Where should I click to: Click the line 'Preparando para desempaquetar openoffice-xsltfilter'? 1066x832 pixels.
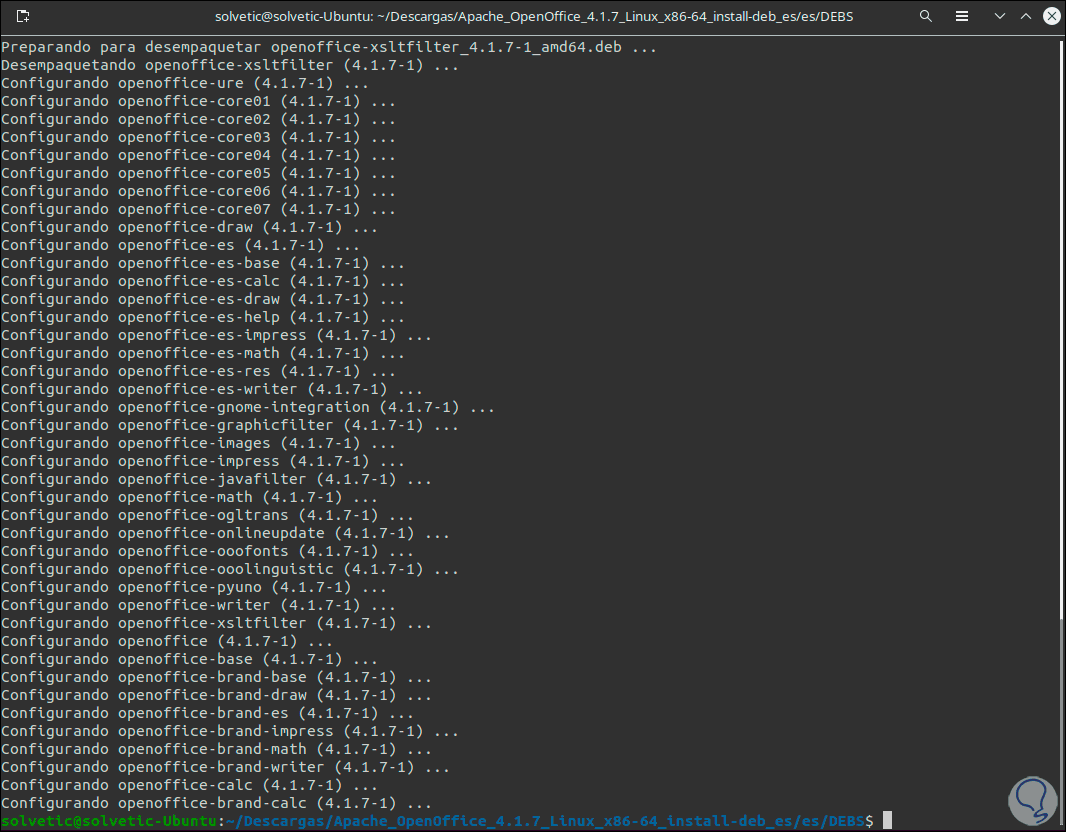click(329, 47)
